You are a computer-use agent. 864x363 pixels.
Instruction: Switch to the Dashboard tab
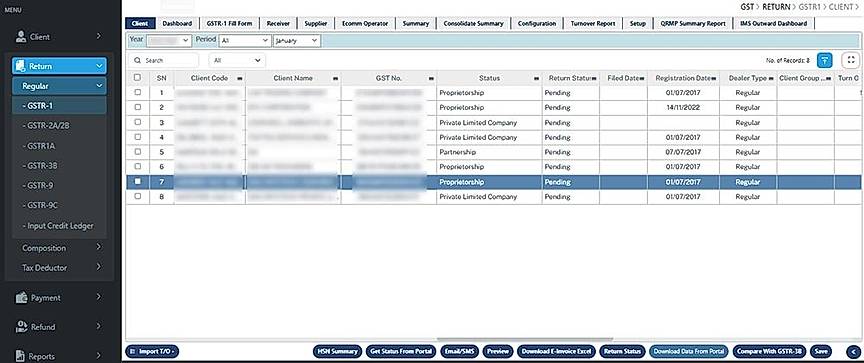tap(177, 24)
